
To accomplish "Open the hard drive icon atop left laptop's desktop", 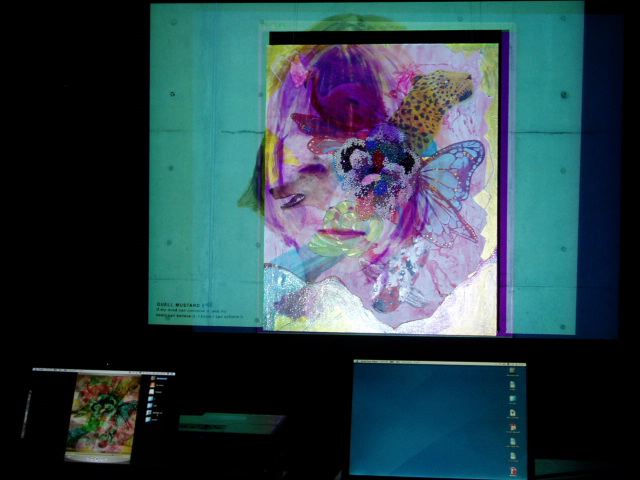I will point(153,378).
